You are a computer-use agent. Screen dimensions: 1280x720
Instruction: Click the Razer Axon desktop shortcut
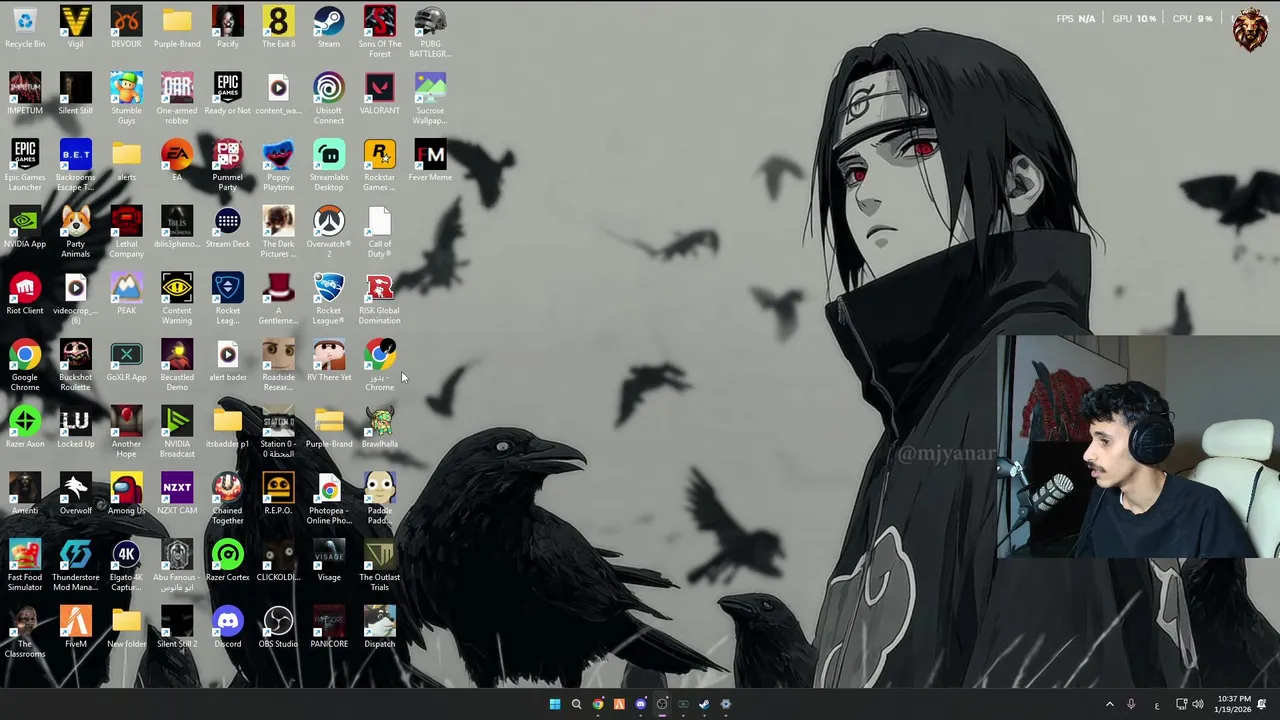[x=25, y=428]
